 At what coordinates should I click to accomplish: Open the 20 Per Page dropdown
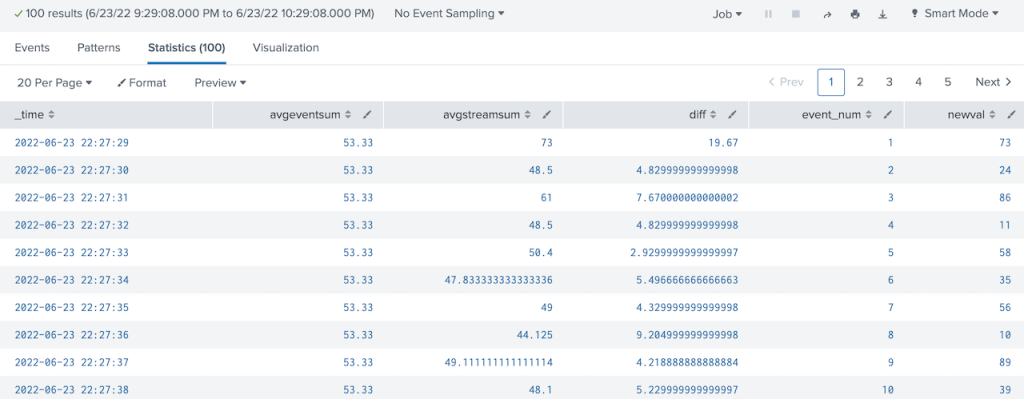coord(54,82)
